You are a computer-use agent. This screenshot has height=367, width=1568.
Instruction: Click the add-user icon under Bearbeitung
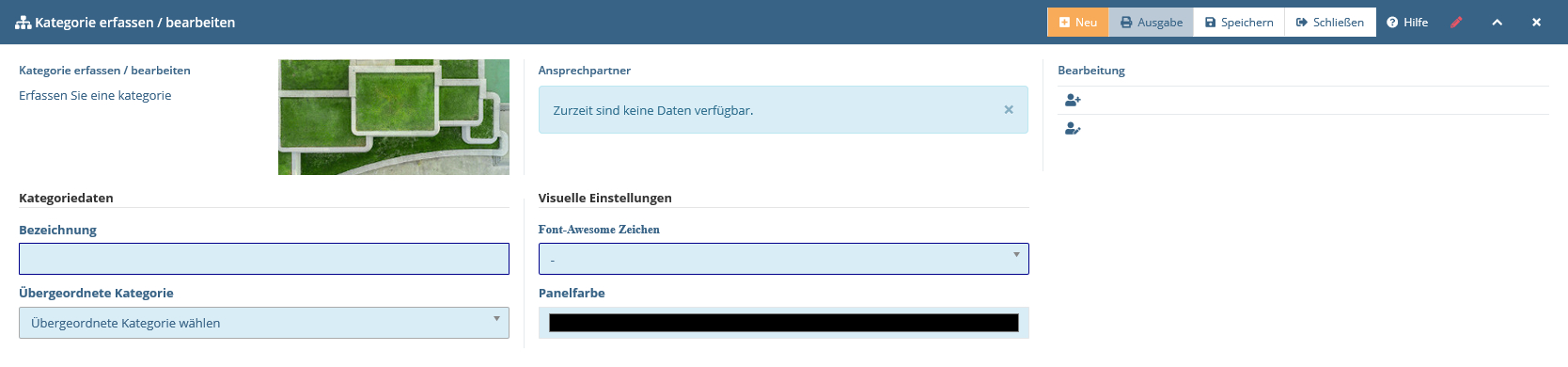tap(1073, 100)
